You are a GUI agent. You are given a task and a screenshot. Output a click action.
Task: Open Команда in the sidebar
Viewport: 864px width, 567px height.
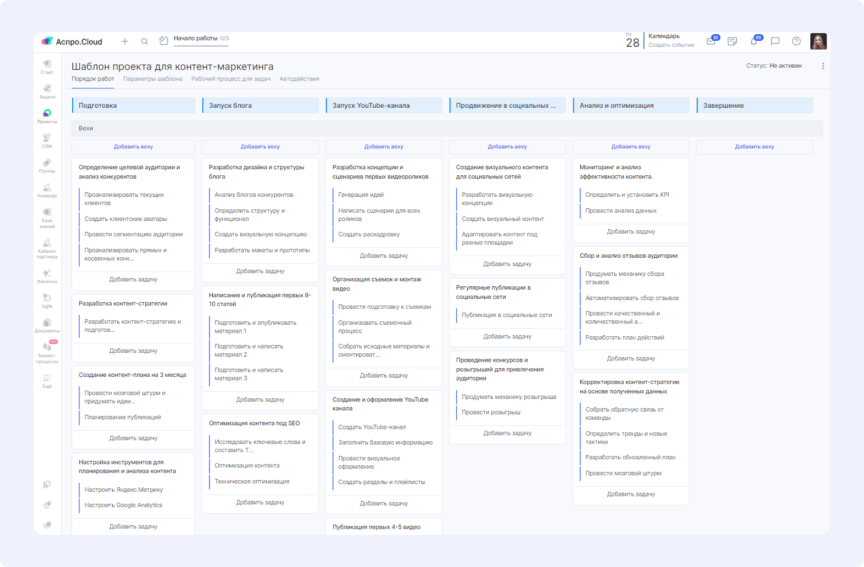point(47,191)
